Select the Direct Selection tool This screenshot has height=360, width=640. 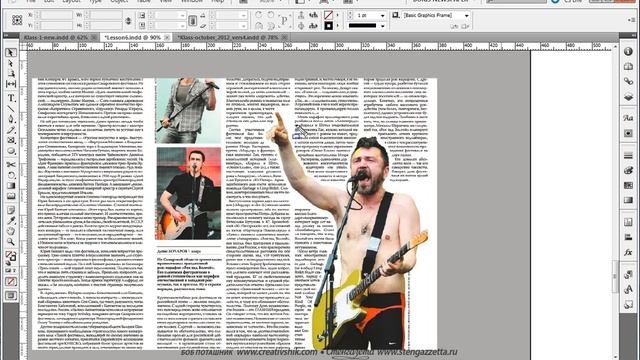pos(11,64)
